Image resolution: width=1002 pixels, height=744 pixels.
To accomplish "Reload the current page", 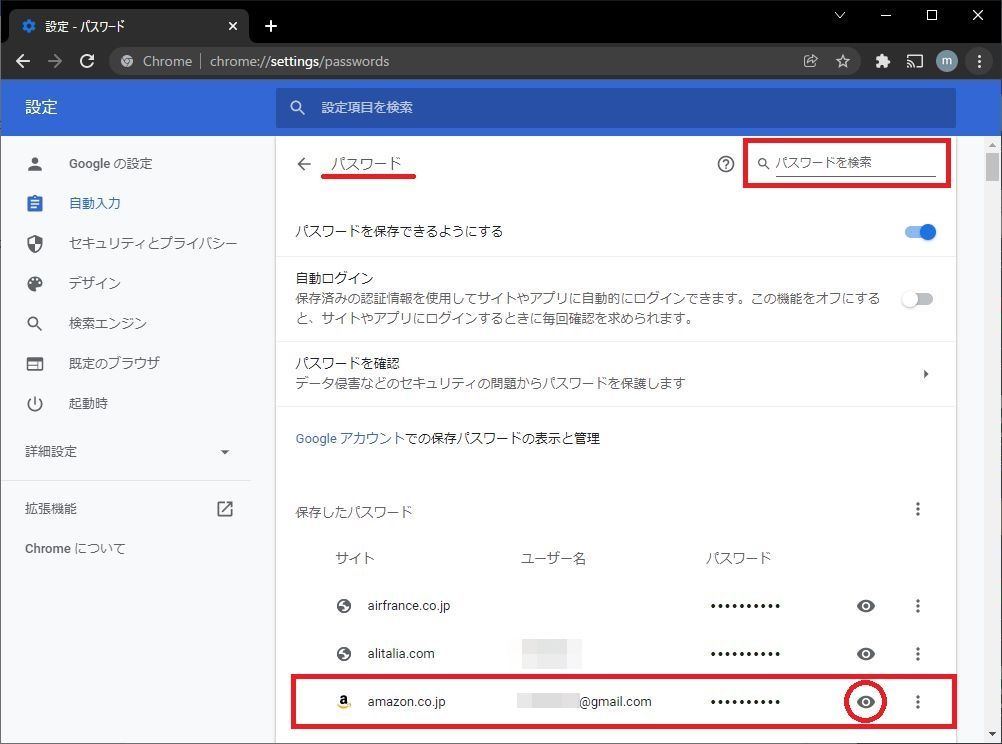I will 87,61.
